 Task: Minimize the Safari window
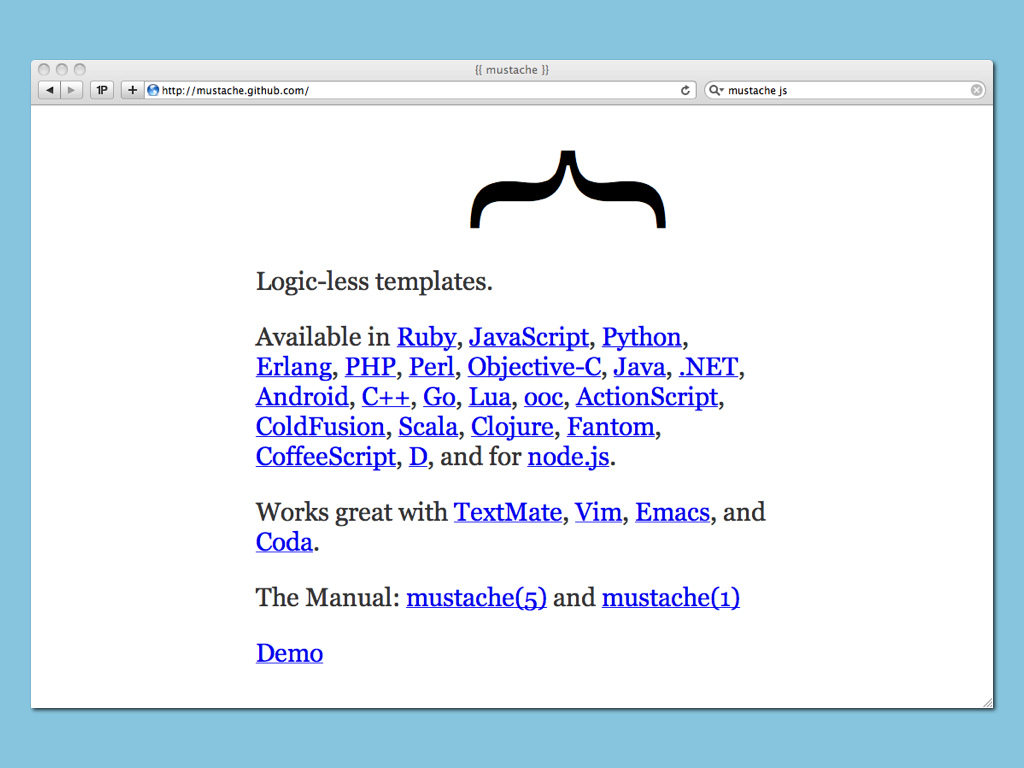61,69
